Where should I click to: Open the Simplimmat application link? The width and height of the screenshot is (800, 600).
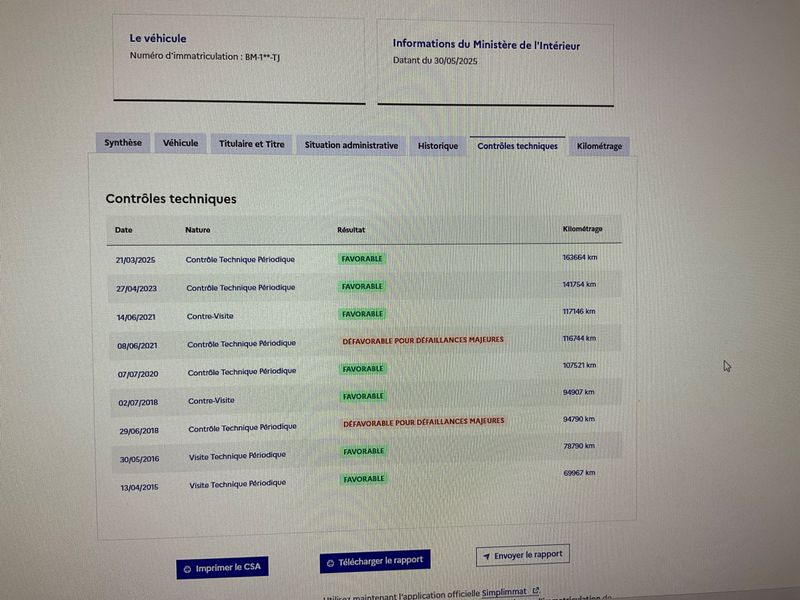click(x=504, y=592)
